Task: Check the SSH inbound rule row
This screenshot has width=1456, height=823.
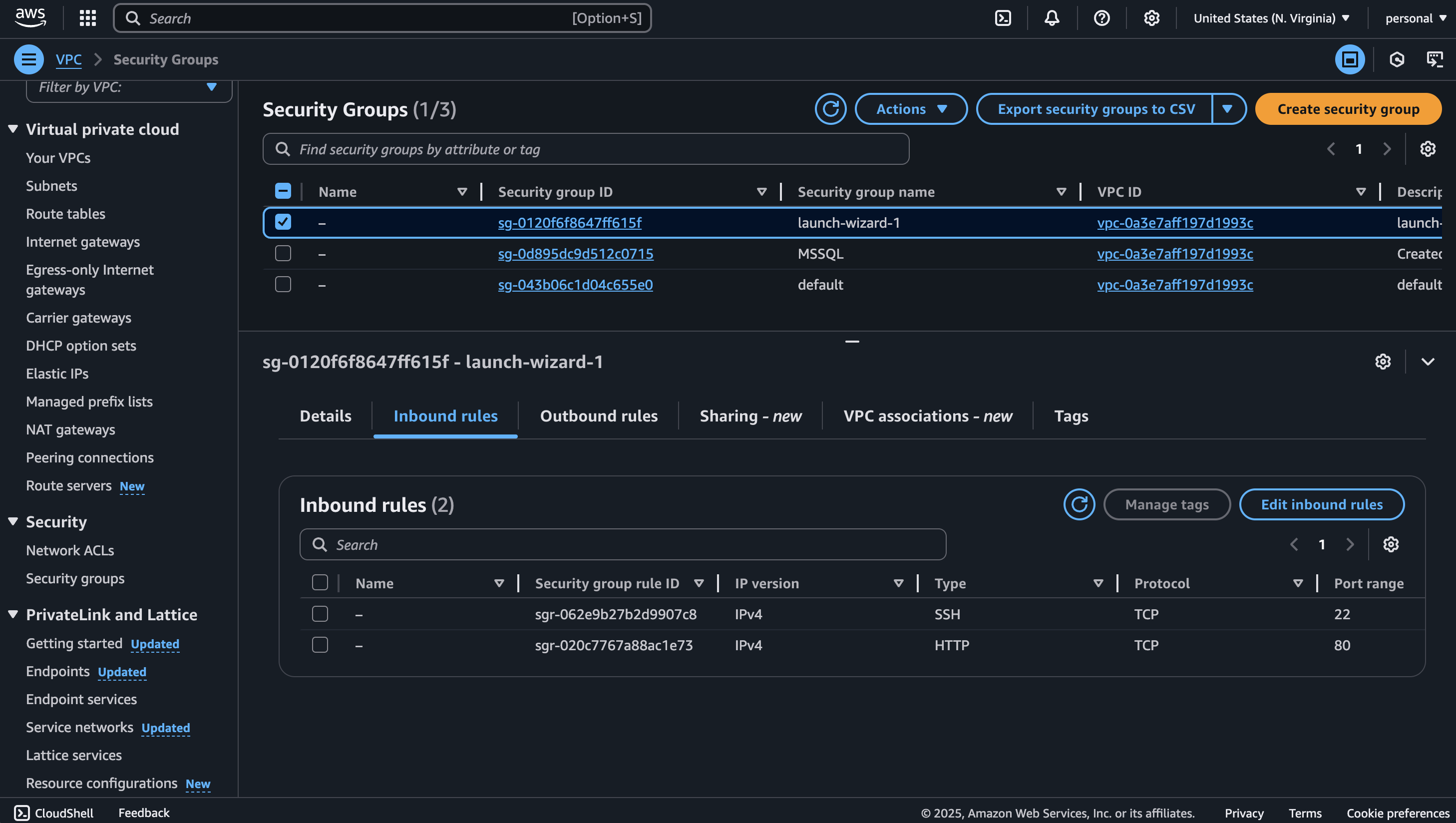Action: click(320, 614)
